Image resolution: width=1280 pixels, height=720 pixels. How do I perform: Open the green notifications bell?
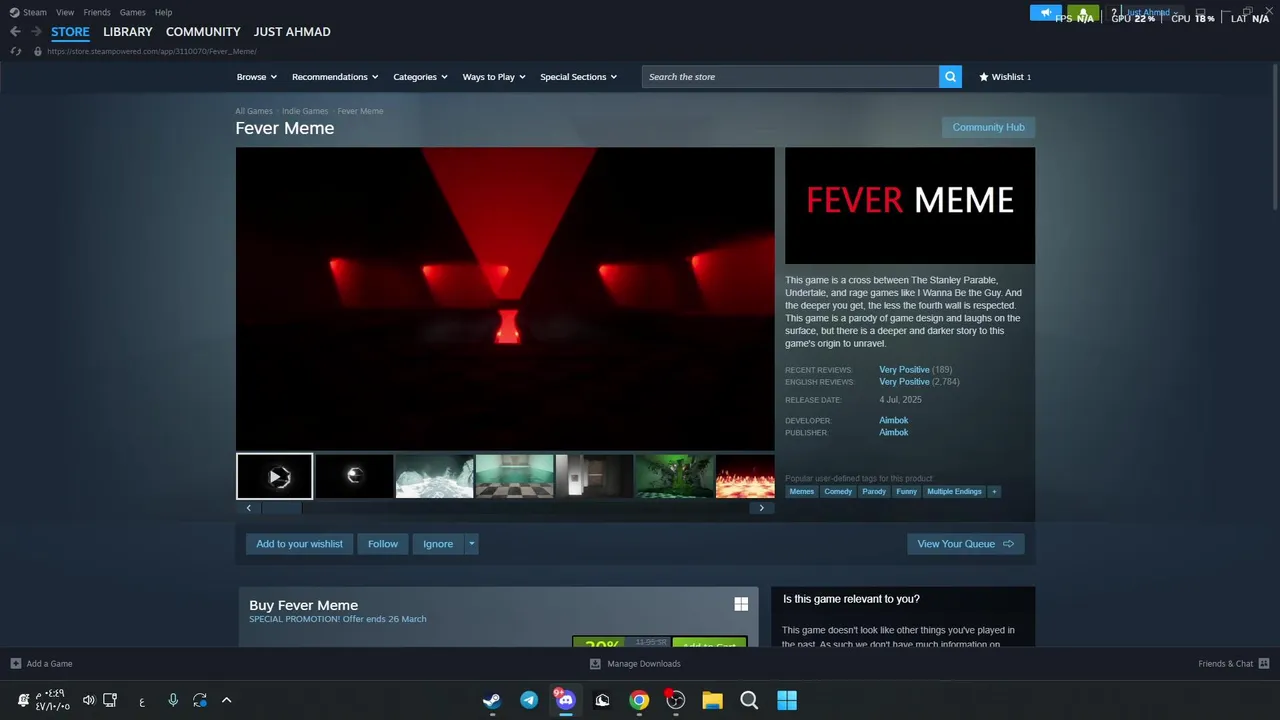(x=1083, y=13)
